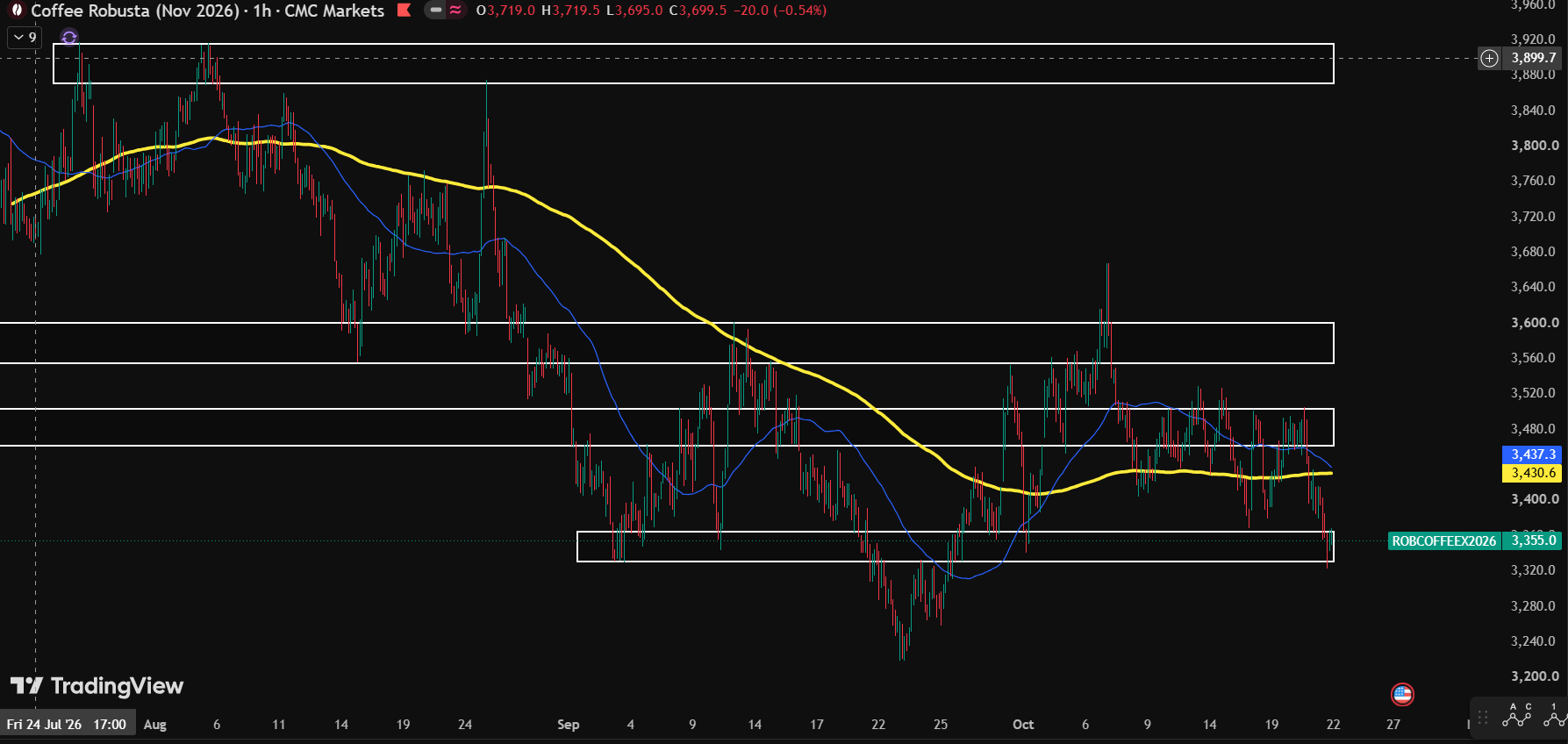
Task: Click the 3,899.7 crosshair price label
Action: (x=1533, y=58)
